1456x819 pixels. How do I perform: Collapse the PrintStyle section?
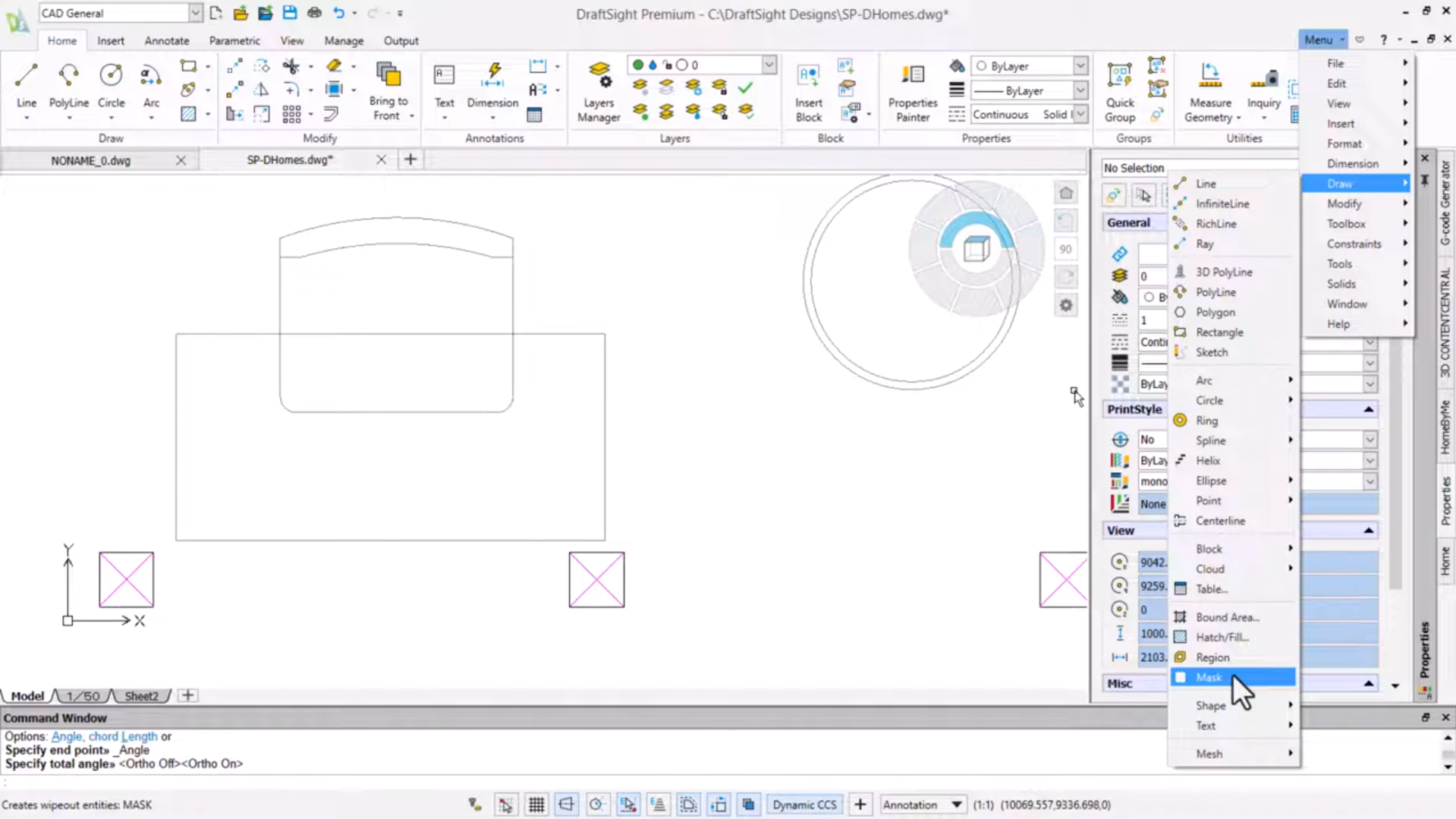[1368, 409]
